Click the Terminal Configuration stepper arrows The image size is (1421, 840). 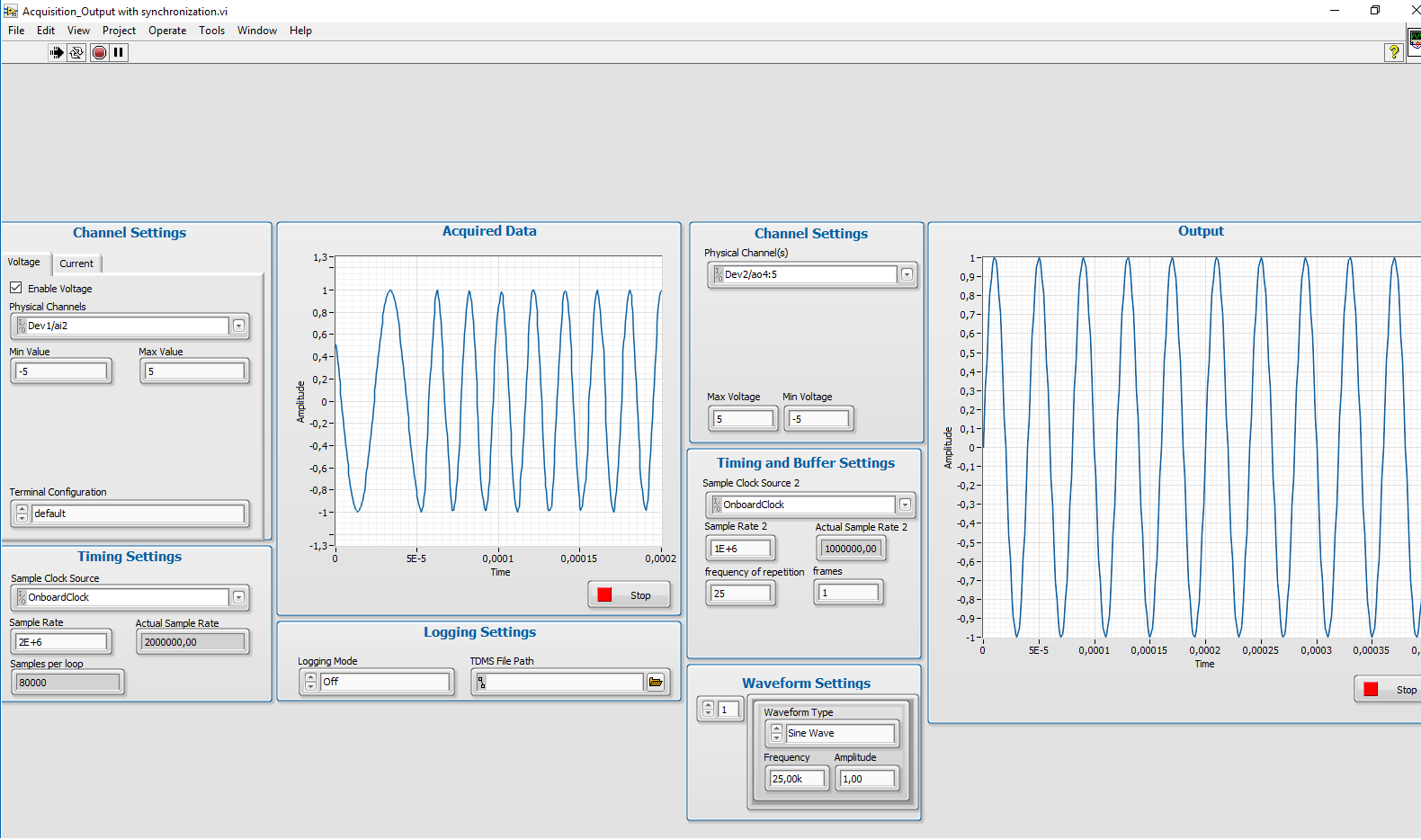(22, 514)
